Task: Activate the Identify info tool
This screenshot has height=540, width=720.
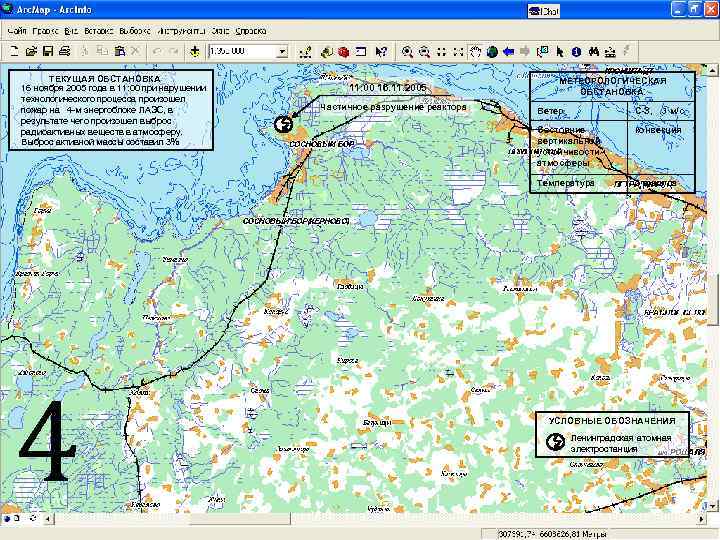Action: [577, 52]
